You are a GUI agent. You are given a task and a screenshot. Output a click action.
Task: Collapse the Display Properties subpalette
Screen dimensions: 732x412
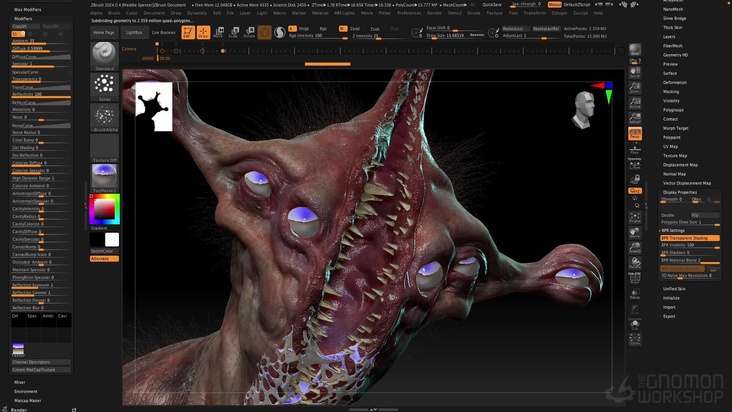coord(680,192)
